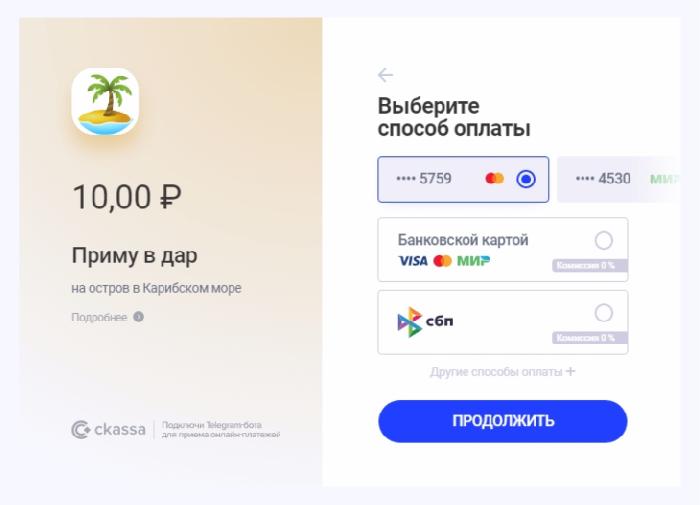Open the Telegram bot connection link
This screenshot has height=505, width=700.
pos(221,430)
